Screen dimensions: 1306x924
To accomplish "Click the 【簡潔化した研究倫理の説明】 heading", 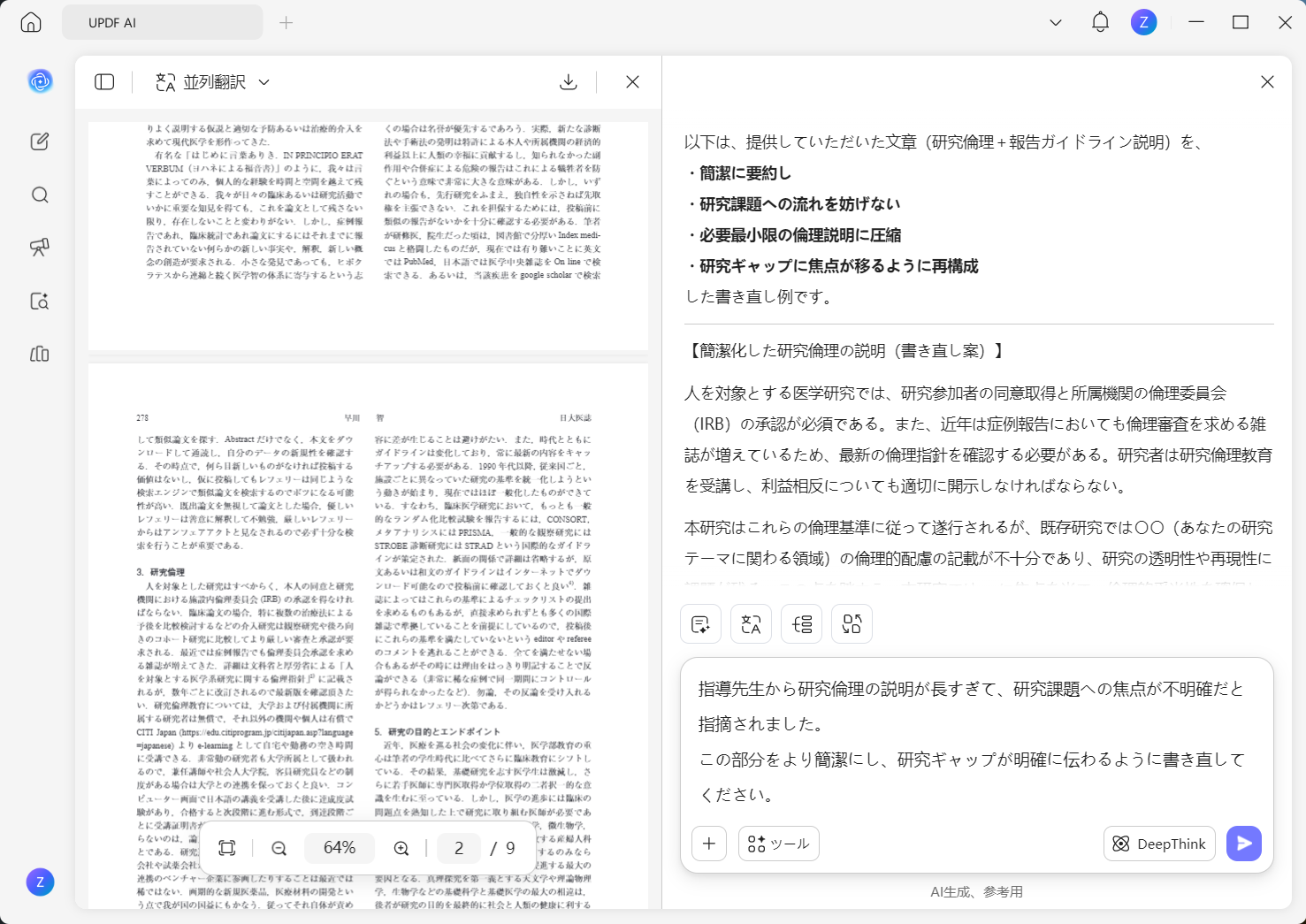I will coord(846,351).
